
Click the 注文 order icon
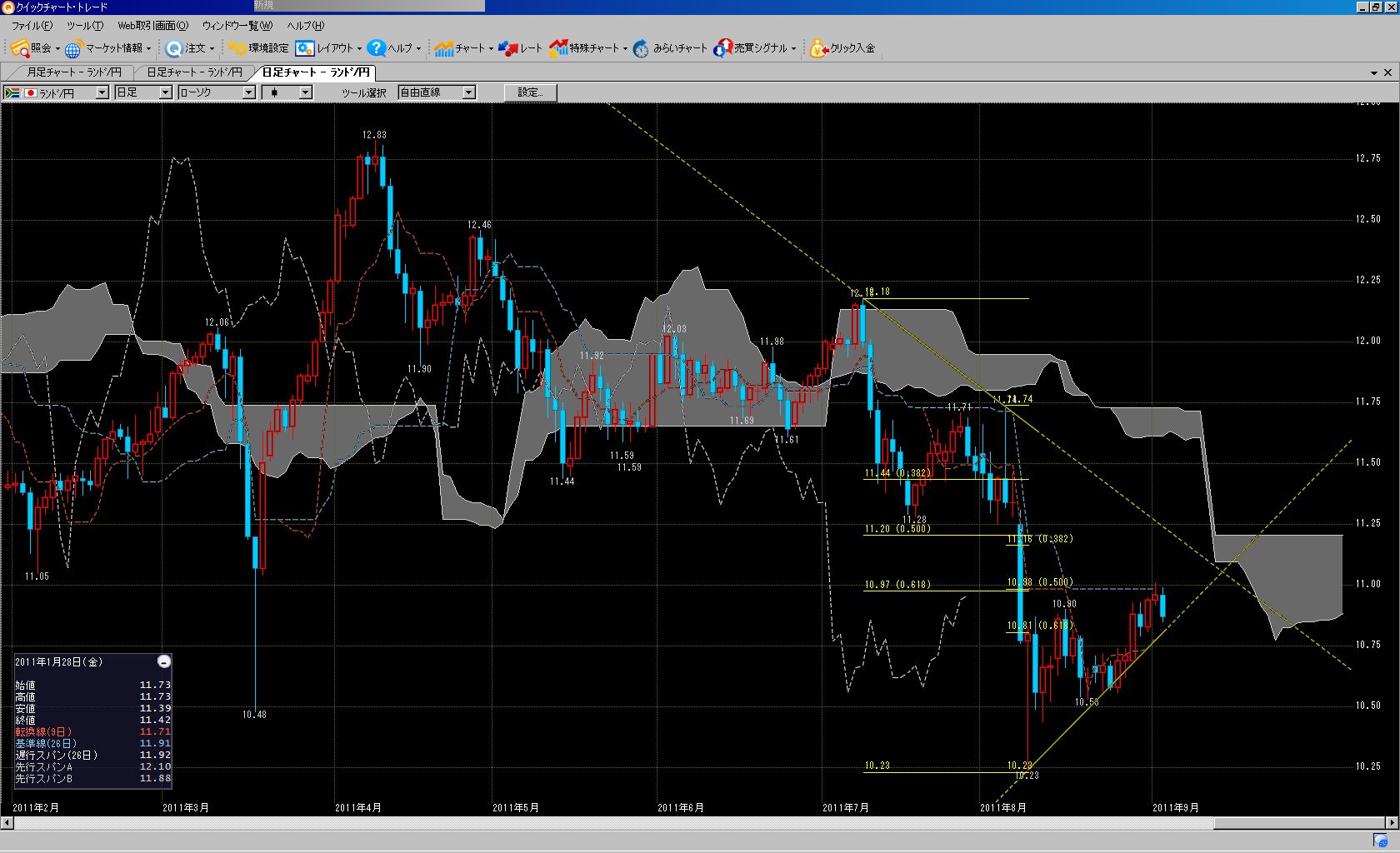(x=174, y=48)
